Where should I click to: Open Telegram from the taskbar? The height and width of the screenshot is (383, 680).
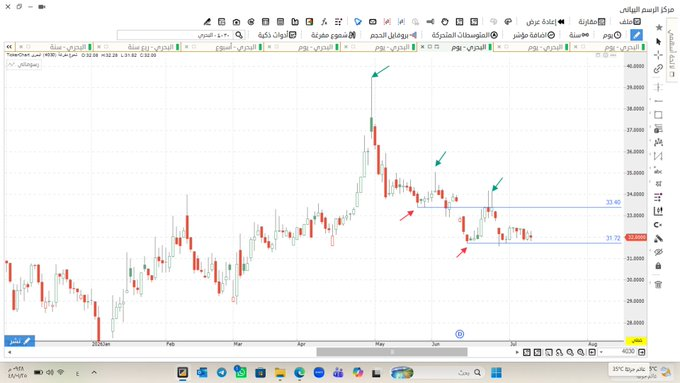[222, 373]
